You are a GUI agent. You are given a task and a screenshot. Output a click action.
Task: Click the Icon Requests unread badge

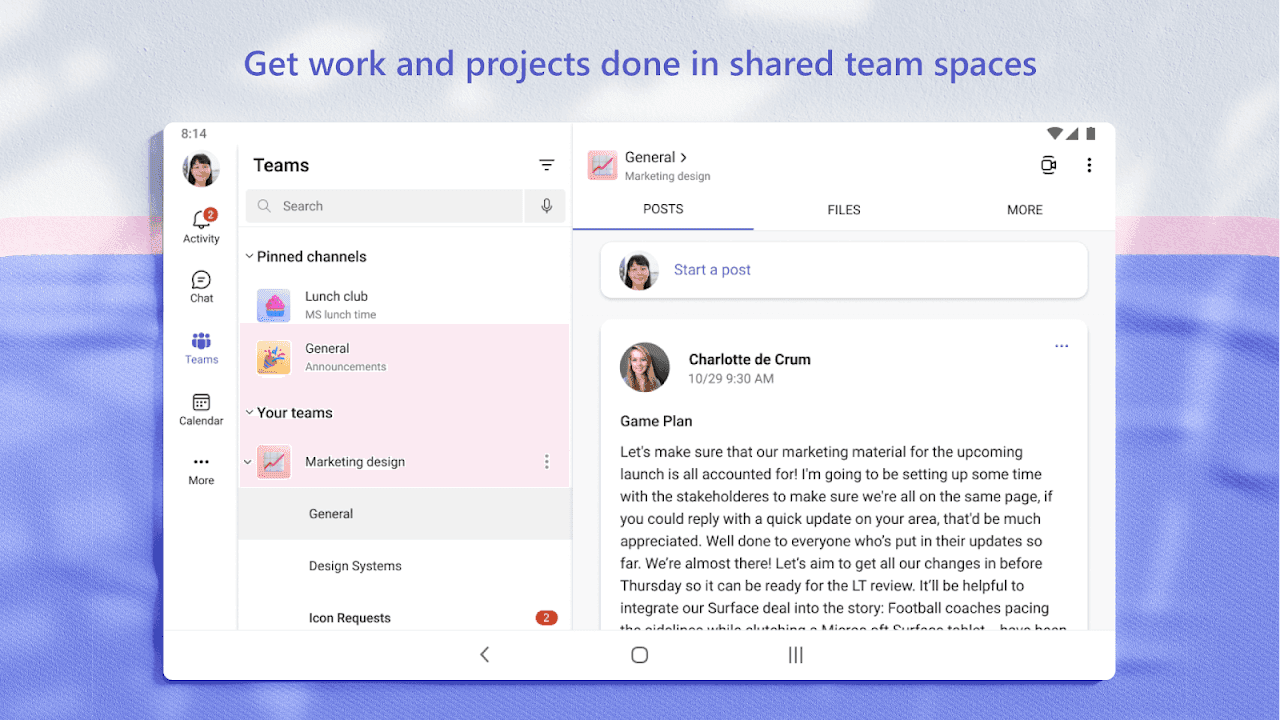click(x=546, y=618)
